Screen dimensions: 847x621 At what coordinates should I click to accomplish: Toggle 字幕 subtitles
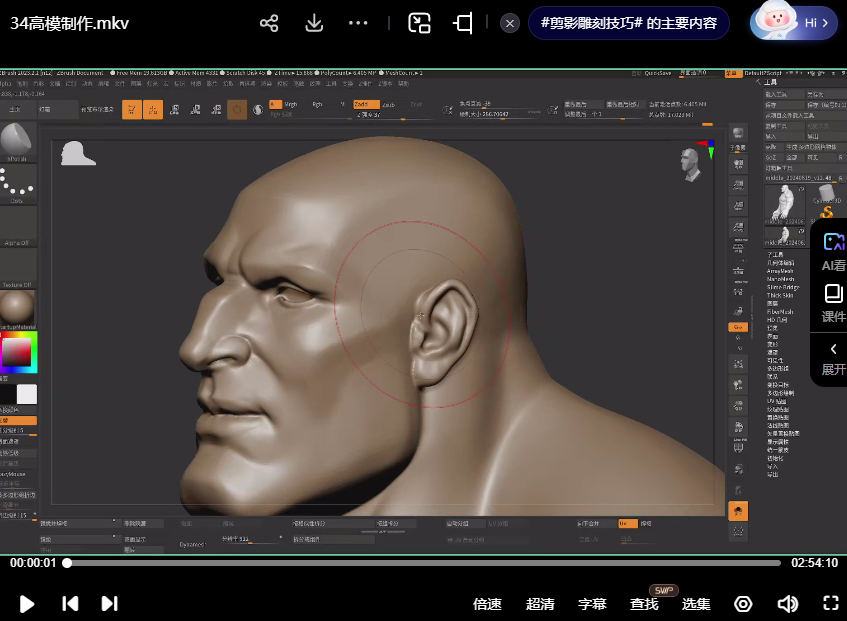tap(592, 604)
